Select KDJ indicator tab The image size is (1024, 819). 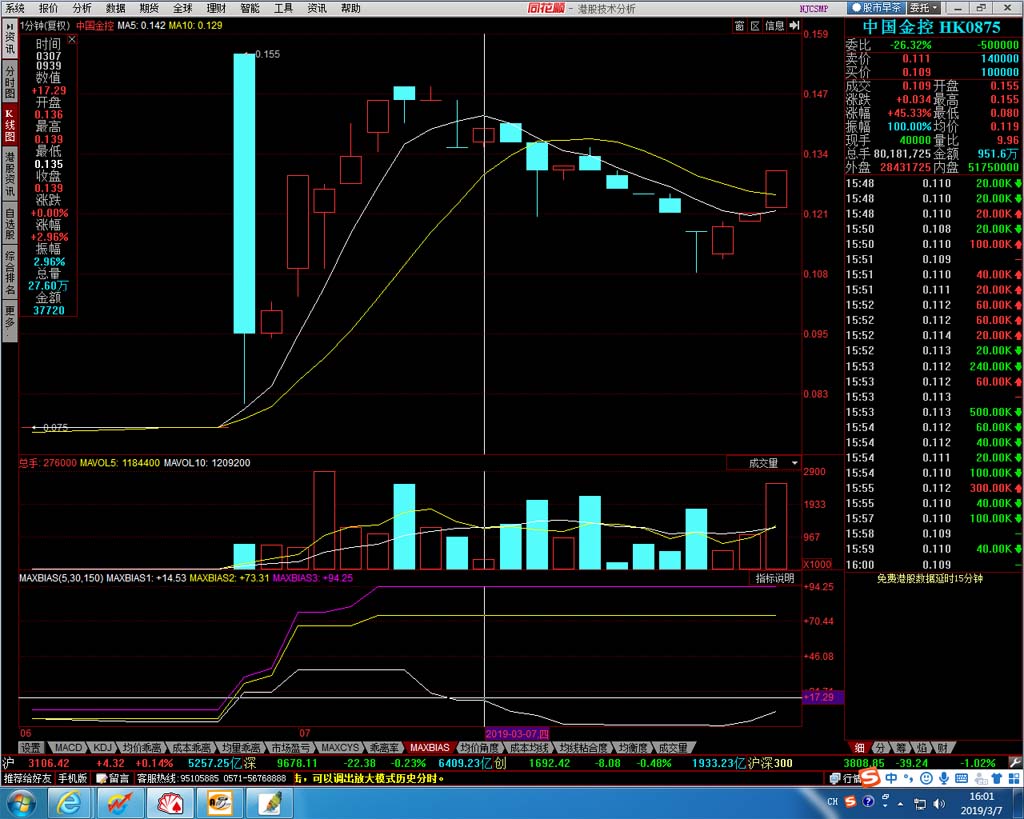pos(103,747)
